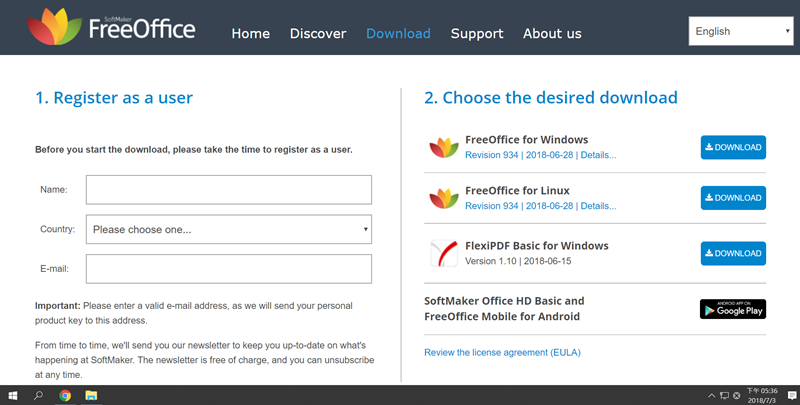Show hidden system tray icons
This screenshot has height=405, width=800.
coord(711,396)
